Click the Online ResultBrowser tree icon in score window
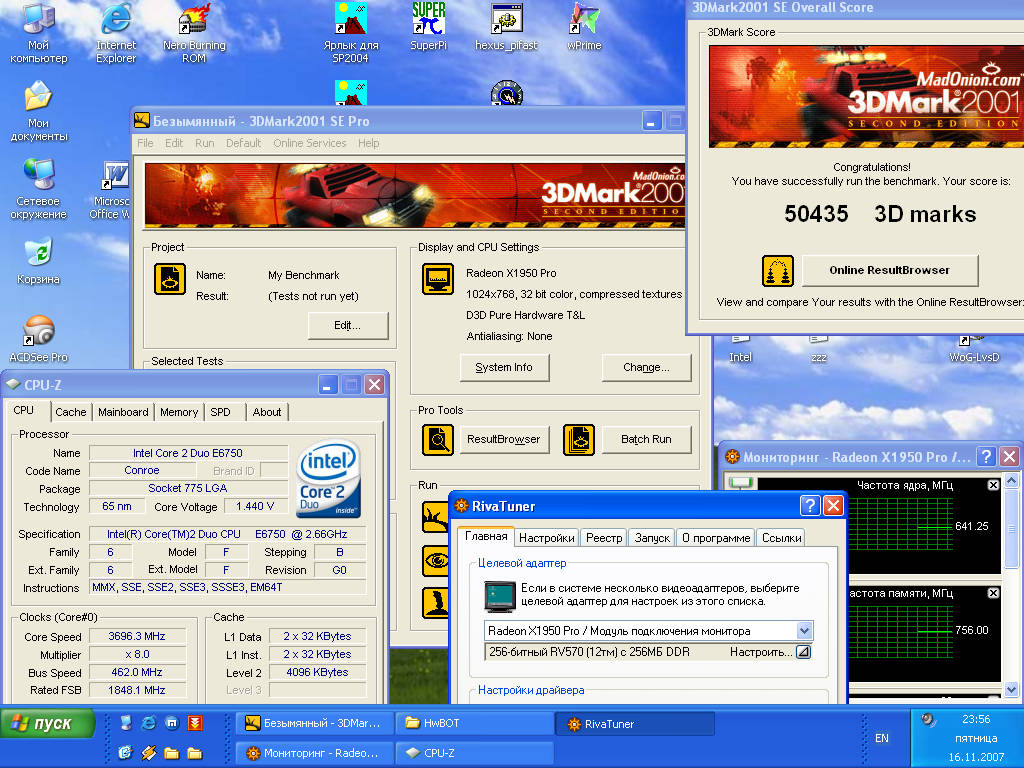The image size is (1024, 768). click(x=778, y=270)
